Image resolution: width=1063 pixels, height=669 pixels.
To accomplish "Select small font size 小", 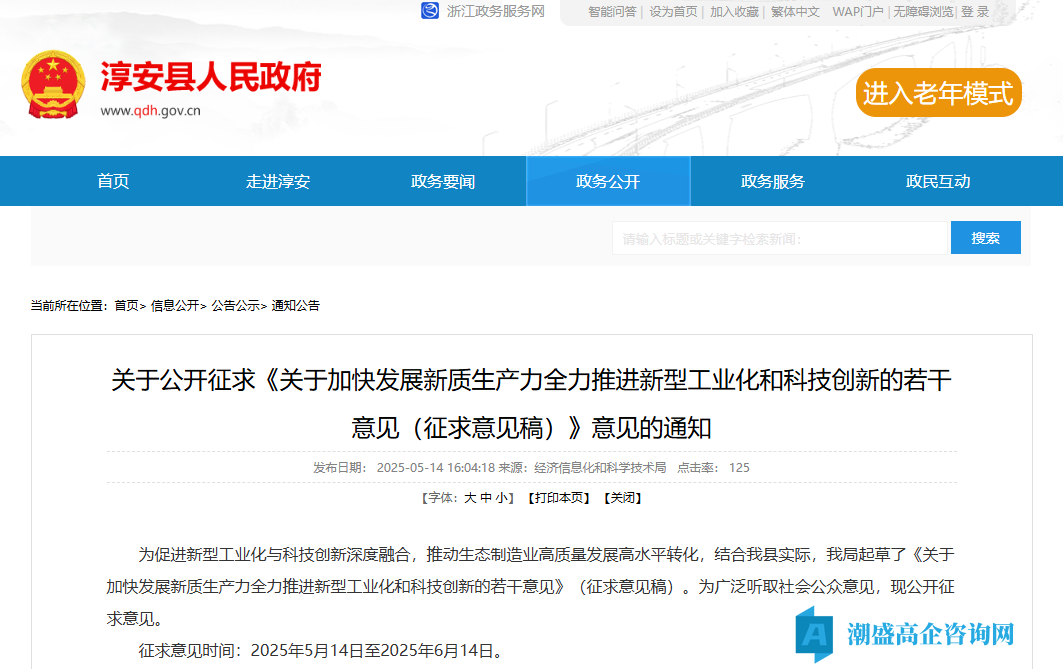I will (x=502, y=497).
